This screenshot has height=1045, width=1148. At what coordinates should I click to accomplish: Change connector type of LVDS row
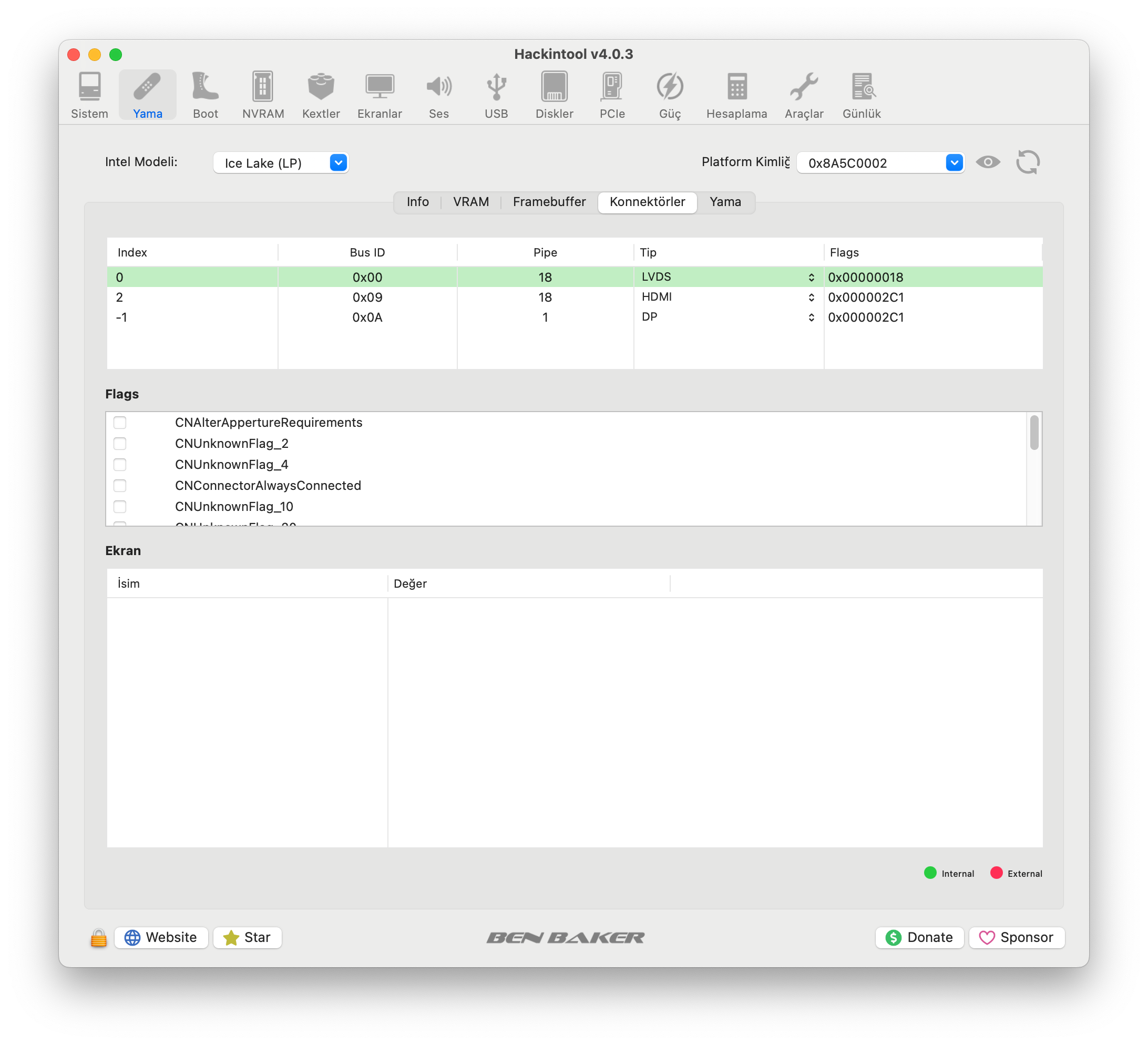(x=729, y=278)
